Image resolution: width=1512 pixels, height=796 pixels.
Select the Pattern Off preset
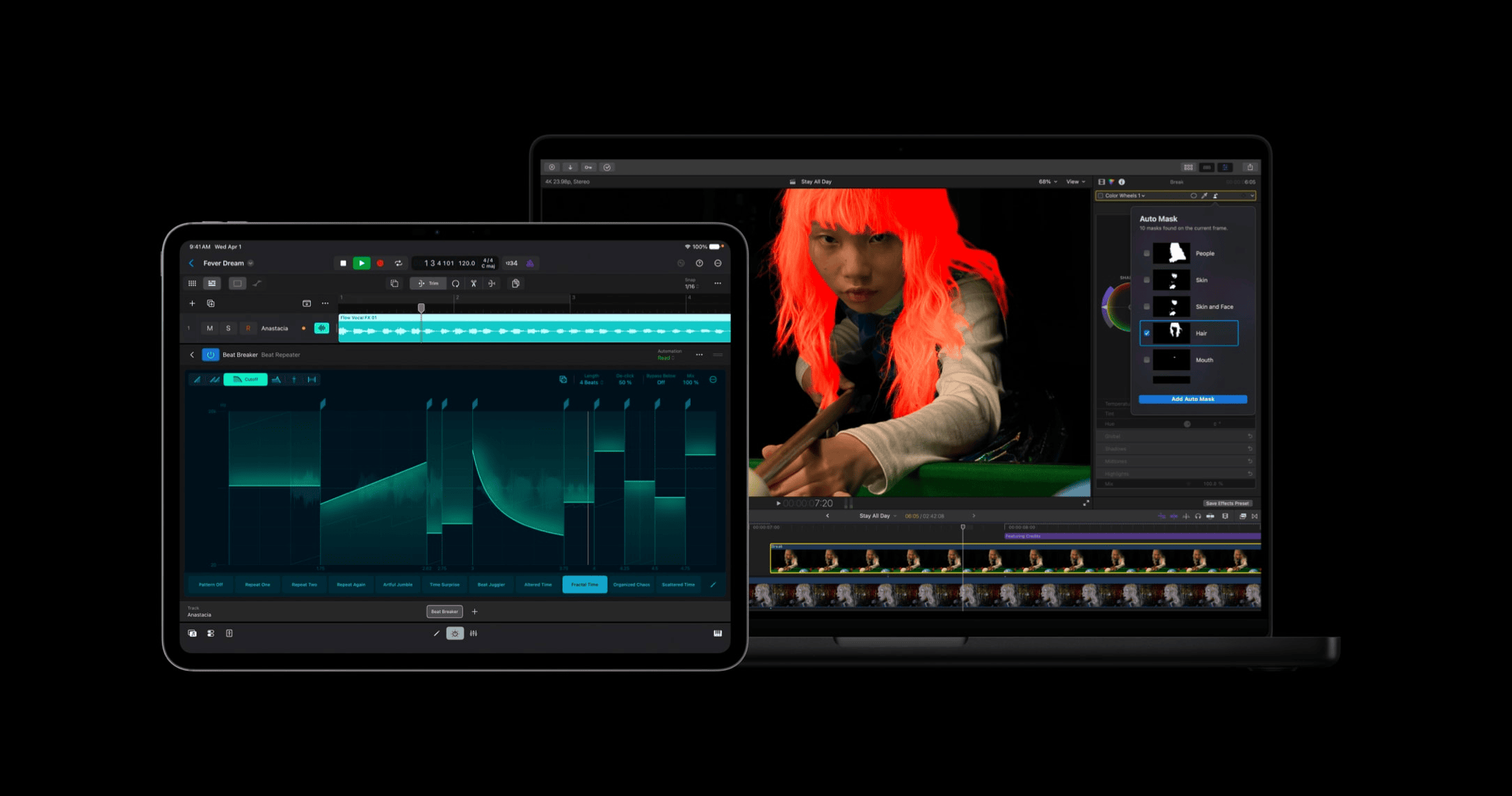211,584
